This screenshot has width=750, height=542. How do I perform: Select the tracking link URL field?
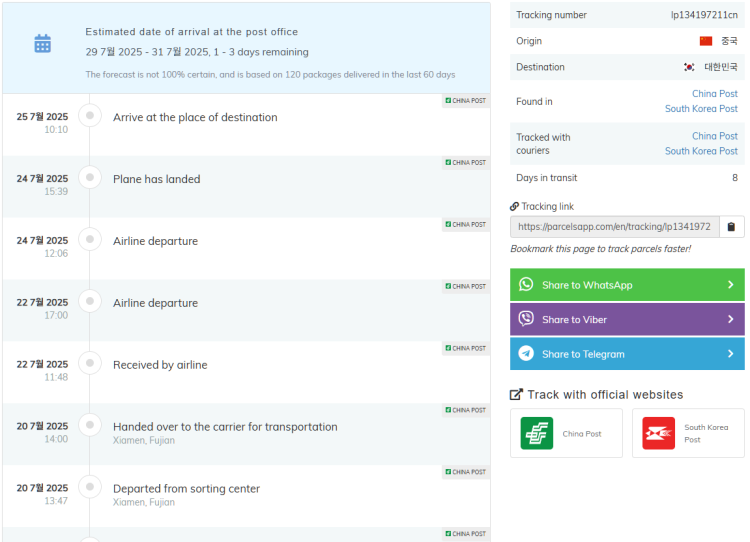(615, 227)
